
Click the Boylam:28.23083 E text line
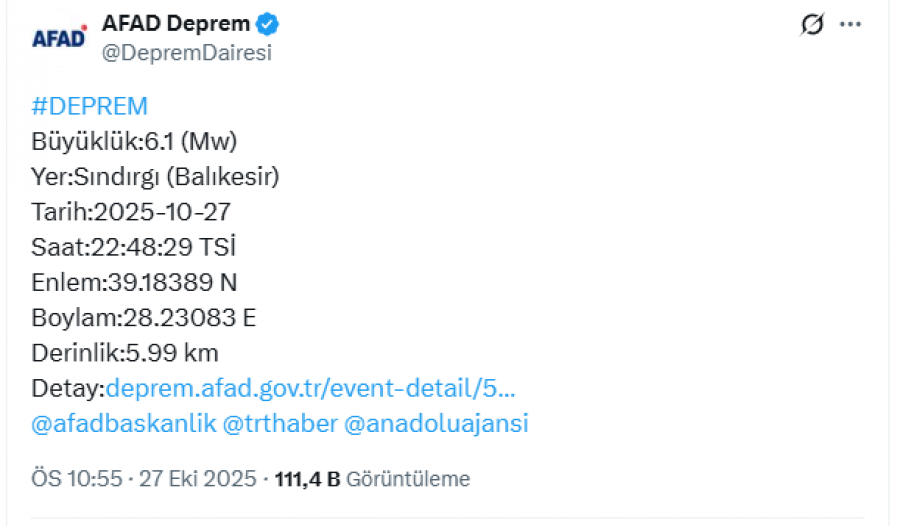click(144, 317)
